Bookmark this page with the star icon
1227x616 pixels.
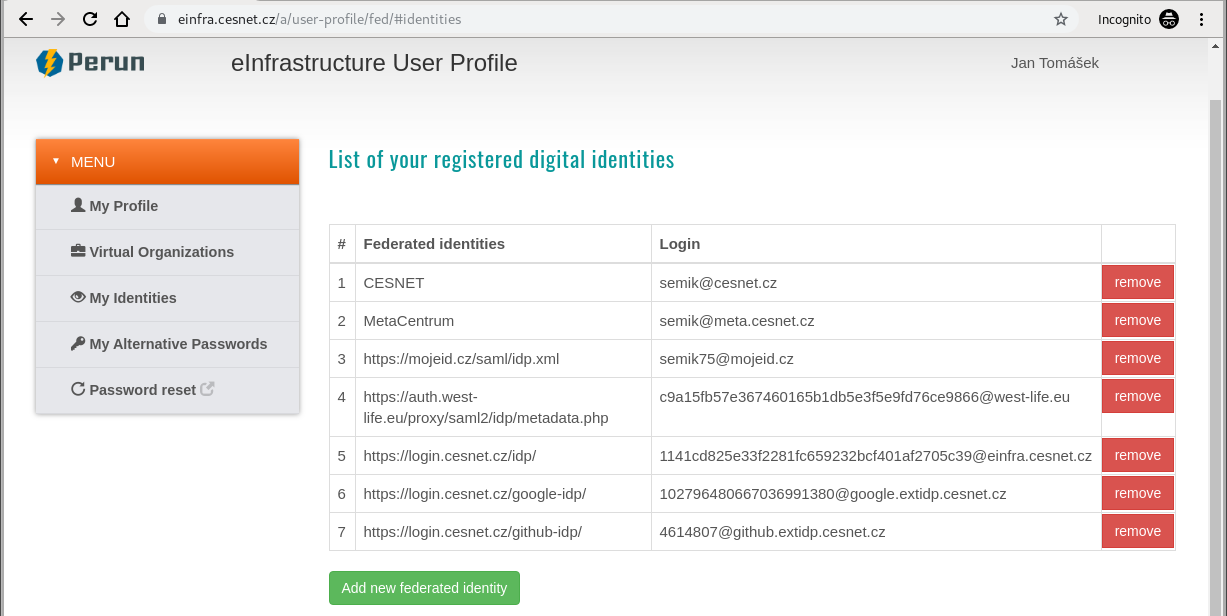[x=1061, y=19]
